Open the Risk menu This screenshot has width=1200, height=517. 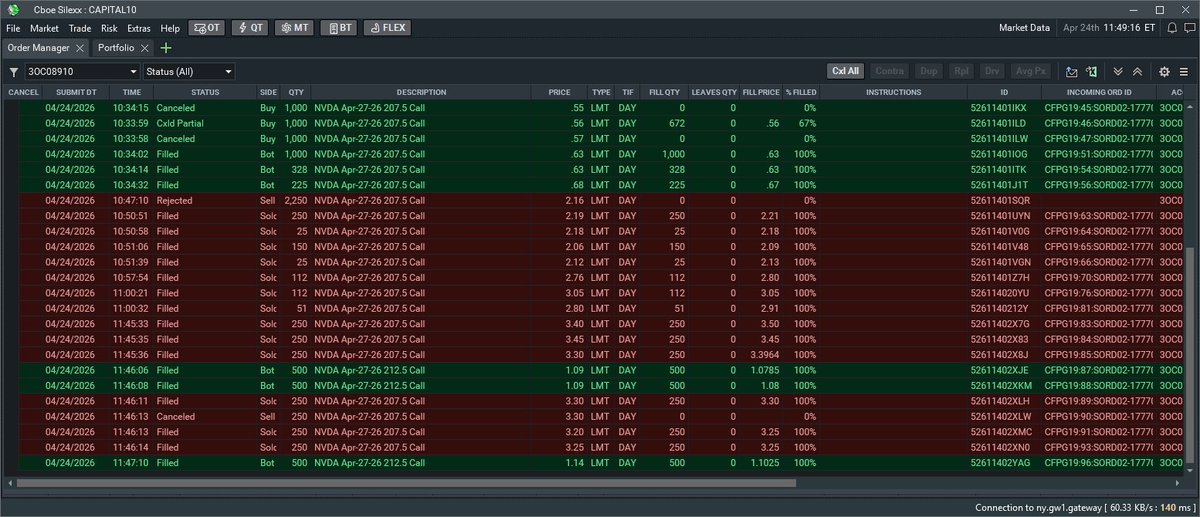tap(109, 28)
